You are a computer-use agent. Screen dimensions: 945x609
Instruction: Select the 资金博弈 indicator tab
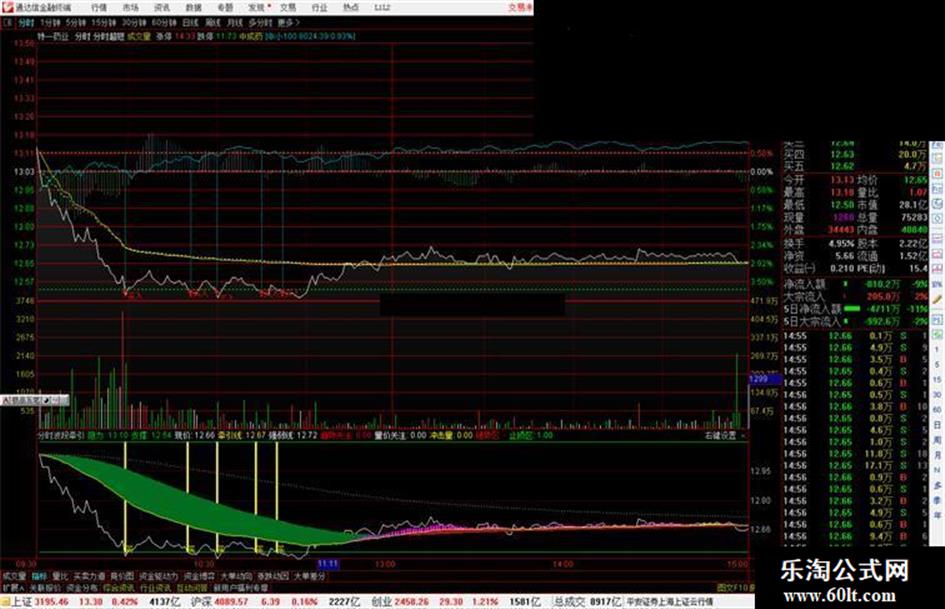point(199,577)
